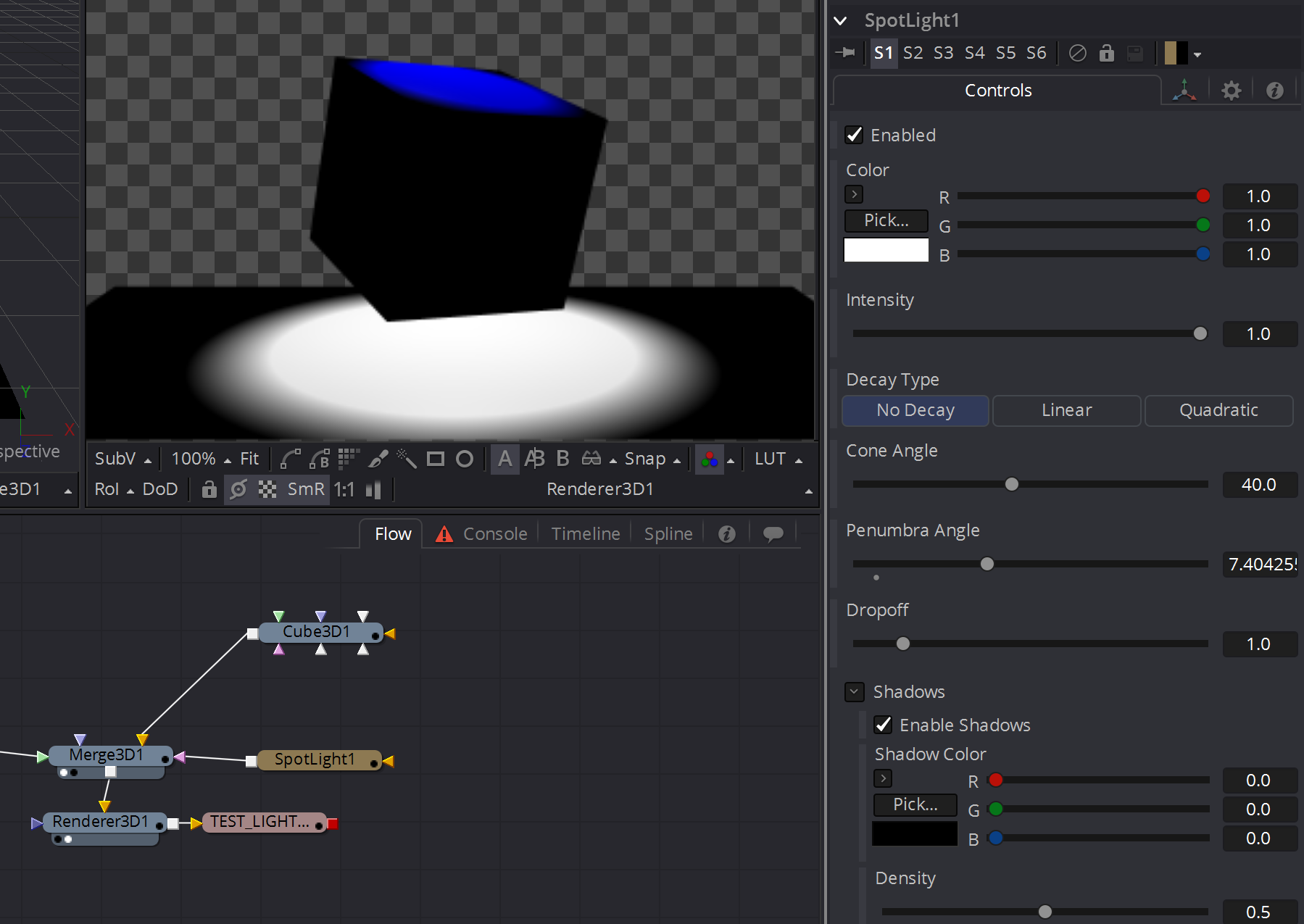Click the spiral icon next to the viewer lock
Viewport: 1304px width, 924px height.
tap(238, 489)
